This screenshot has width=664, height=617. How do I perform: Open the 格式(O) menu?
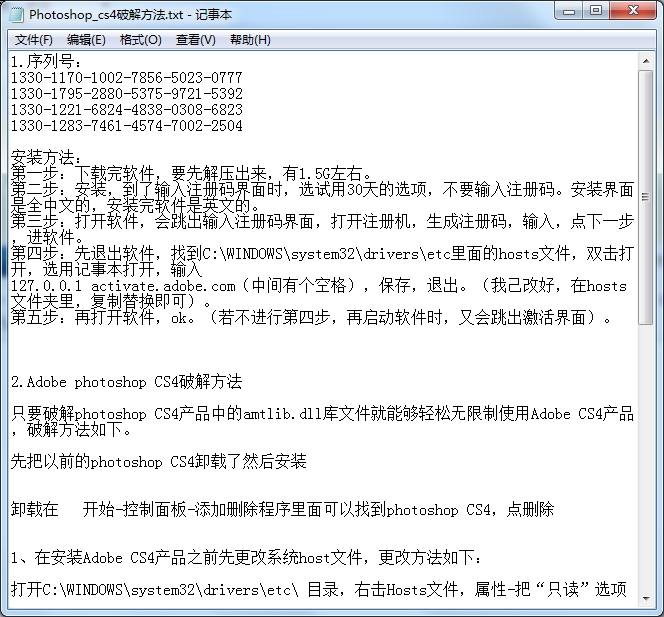point(141,40)
